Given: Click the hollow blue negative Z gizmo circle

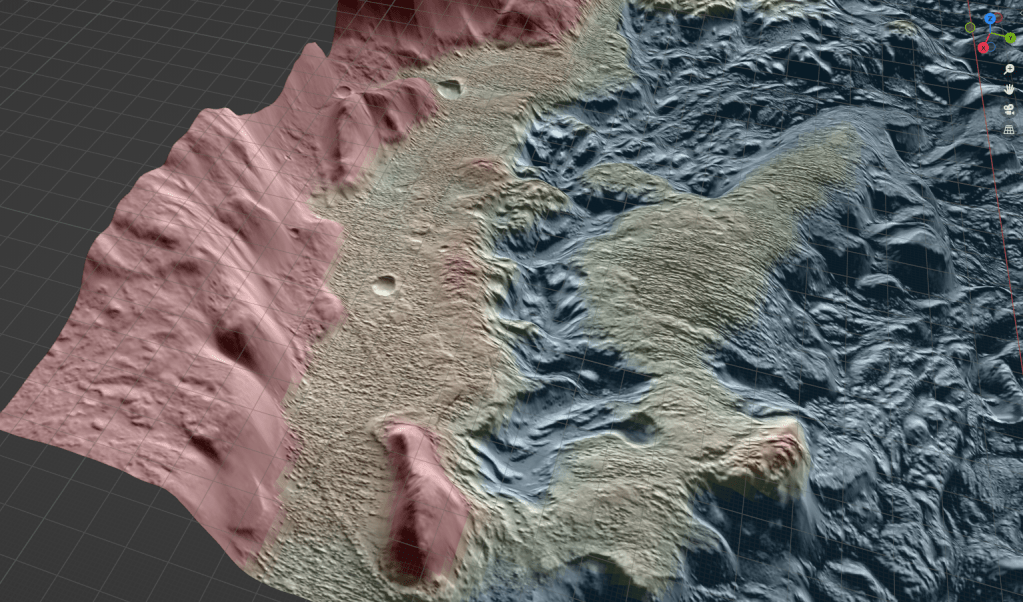Looking at the screenshot, I should [992, 47].
